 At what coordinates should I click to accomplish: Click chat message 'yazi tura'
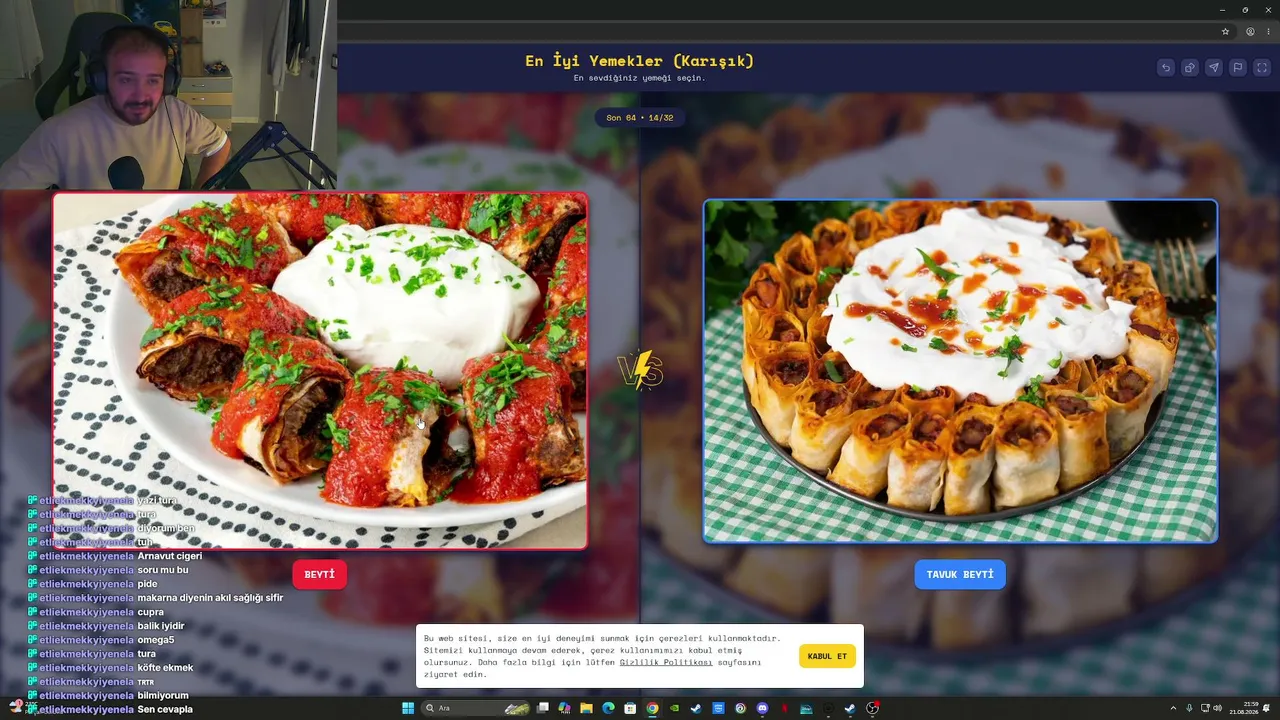point(157,500)
